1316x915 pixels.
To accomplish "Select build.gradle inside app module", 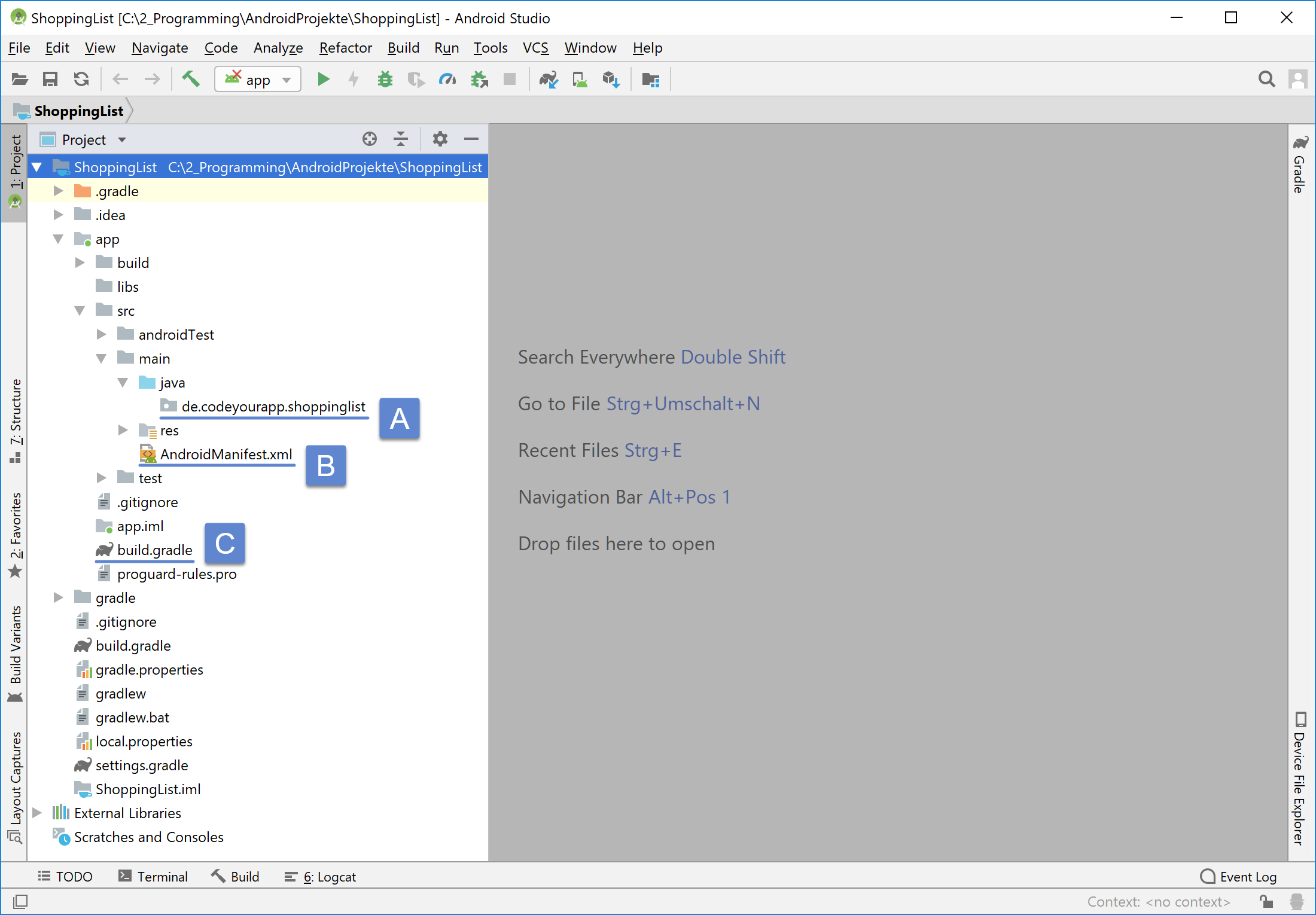I will click(155, 550).
